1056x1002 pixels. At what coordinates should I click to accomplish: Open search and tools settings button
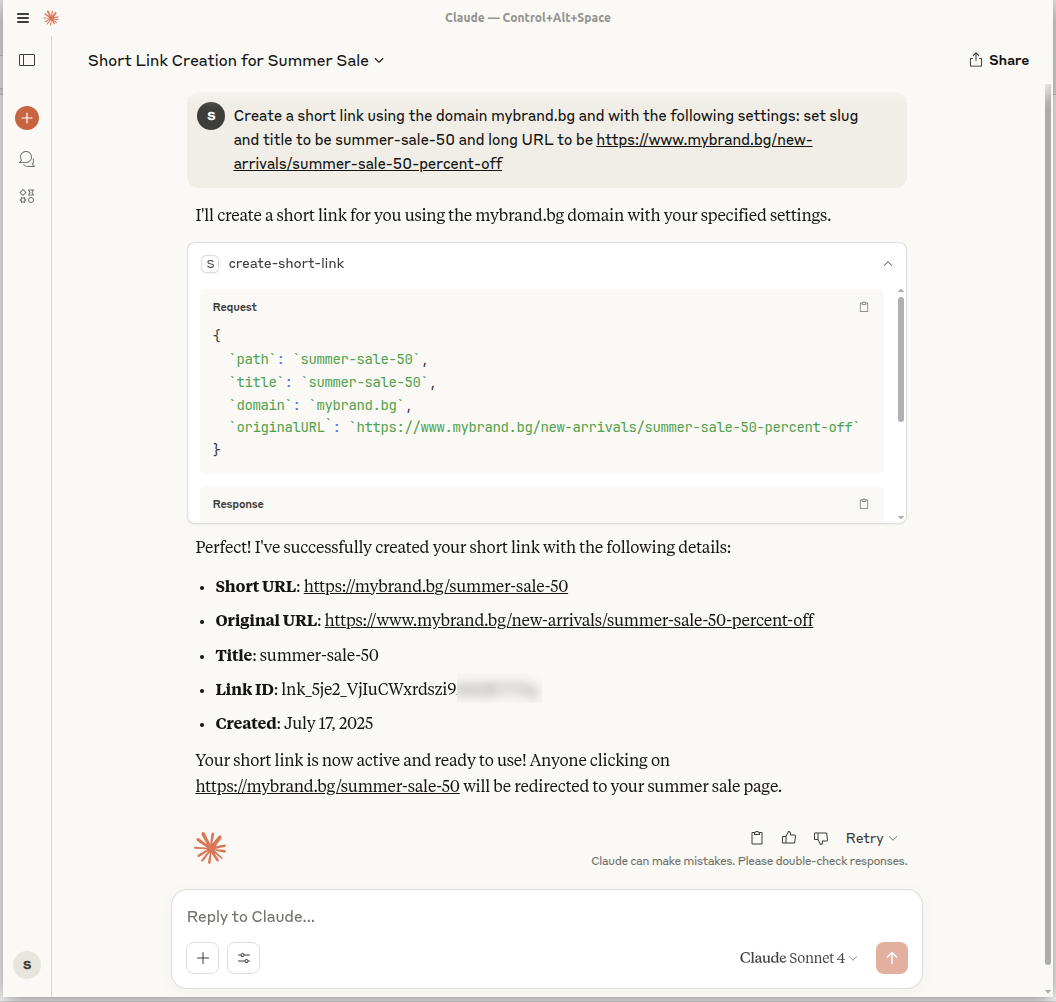tap(243, 958)
